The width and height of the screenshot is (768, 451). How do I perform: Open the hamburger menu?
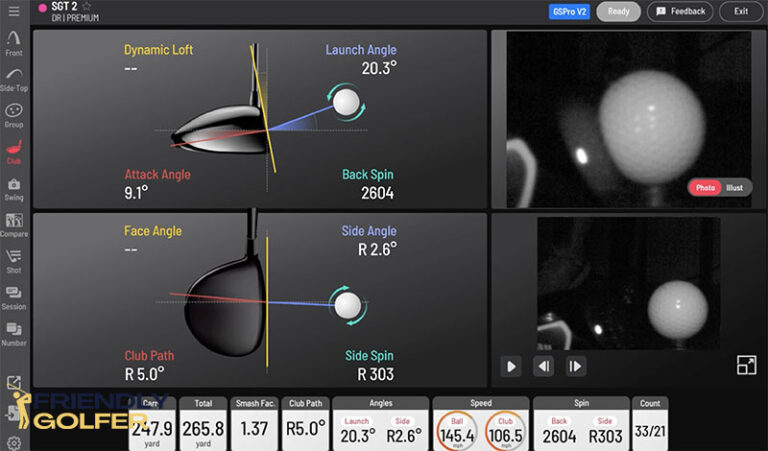(14, 11)
